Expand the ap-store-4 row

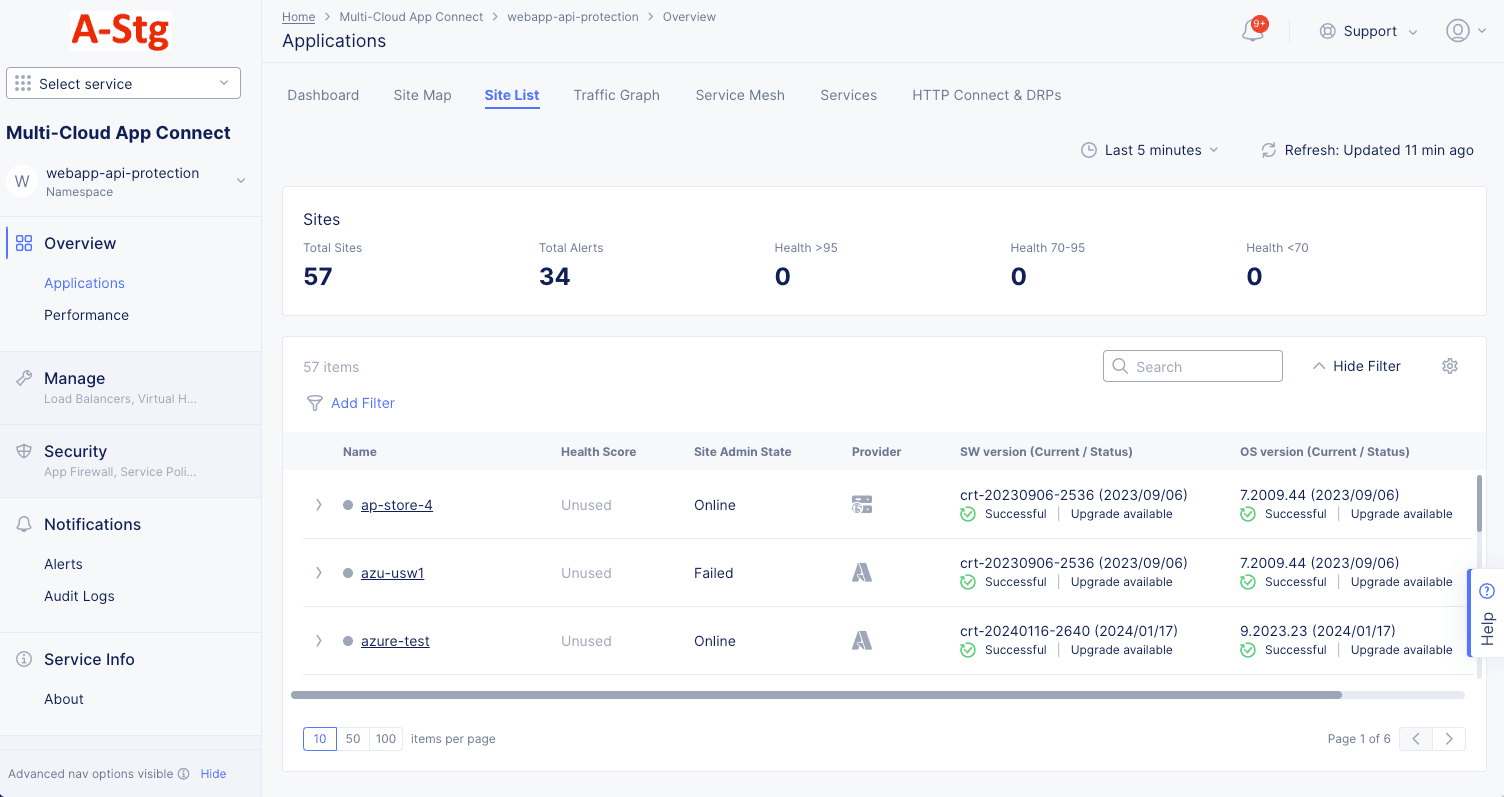pyautogui.click(x=319, y=505)
